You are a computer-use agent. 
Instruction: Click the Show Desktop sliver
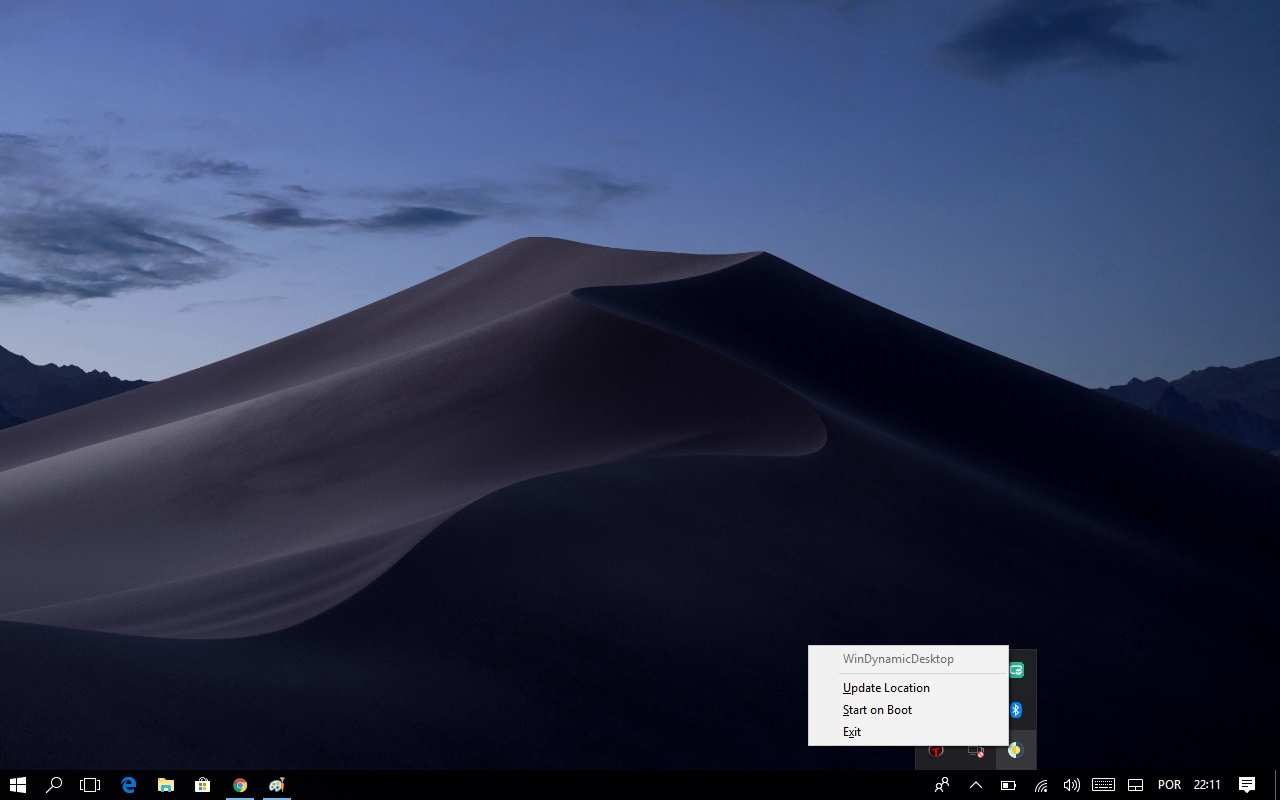tap(1277, 785)
